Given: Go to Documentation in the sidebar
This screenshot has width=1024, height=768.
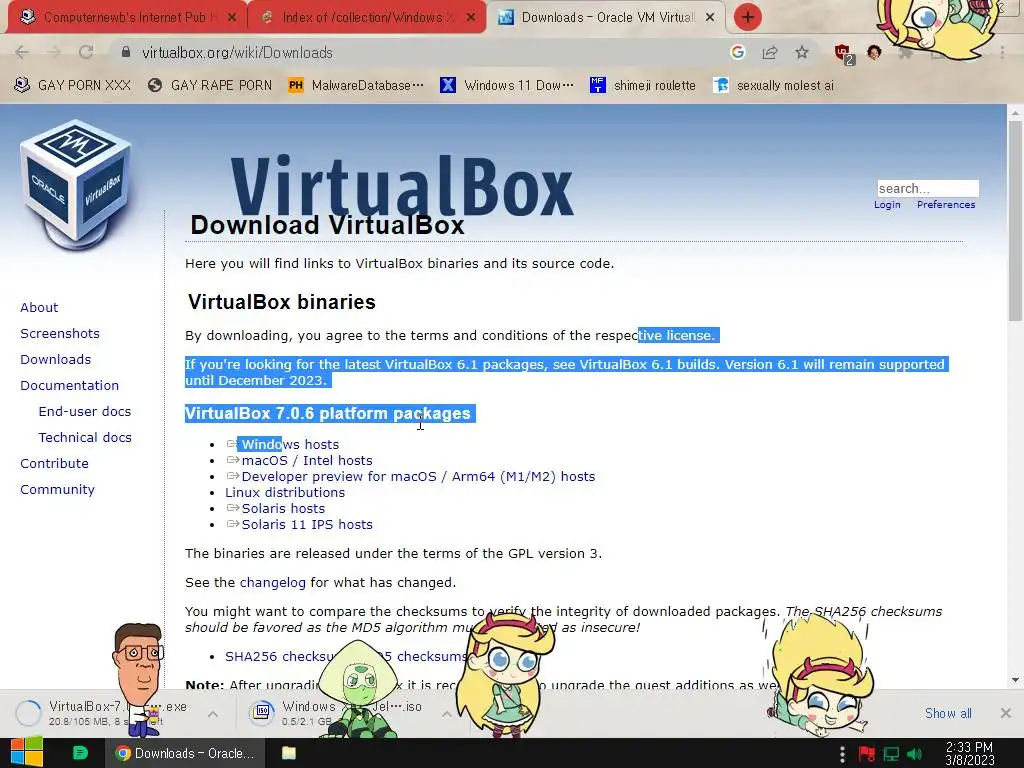Looking at the screenshot, I should click(69, 386).
